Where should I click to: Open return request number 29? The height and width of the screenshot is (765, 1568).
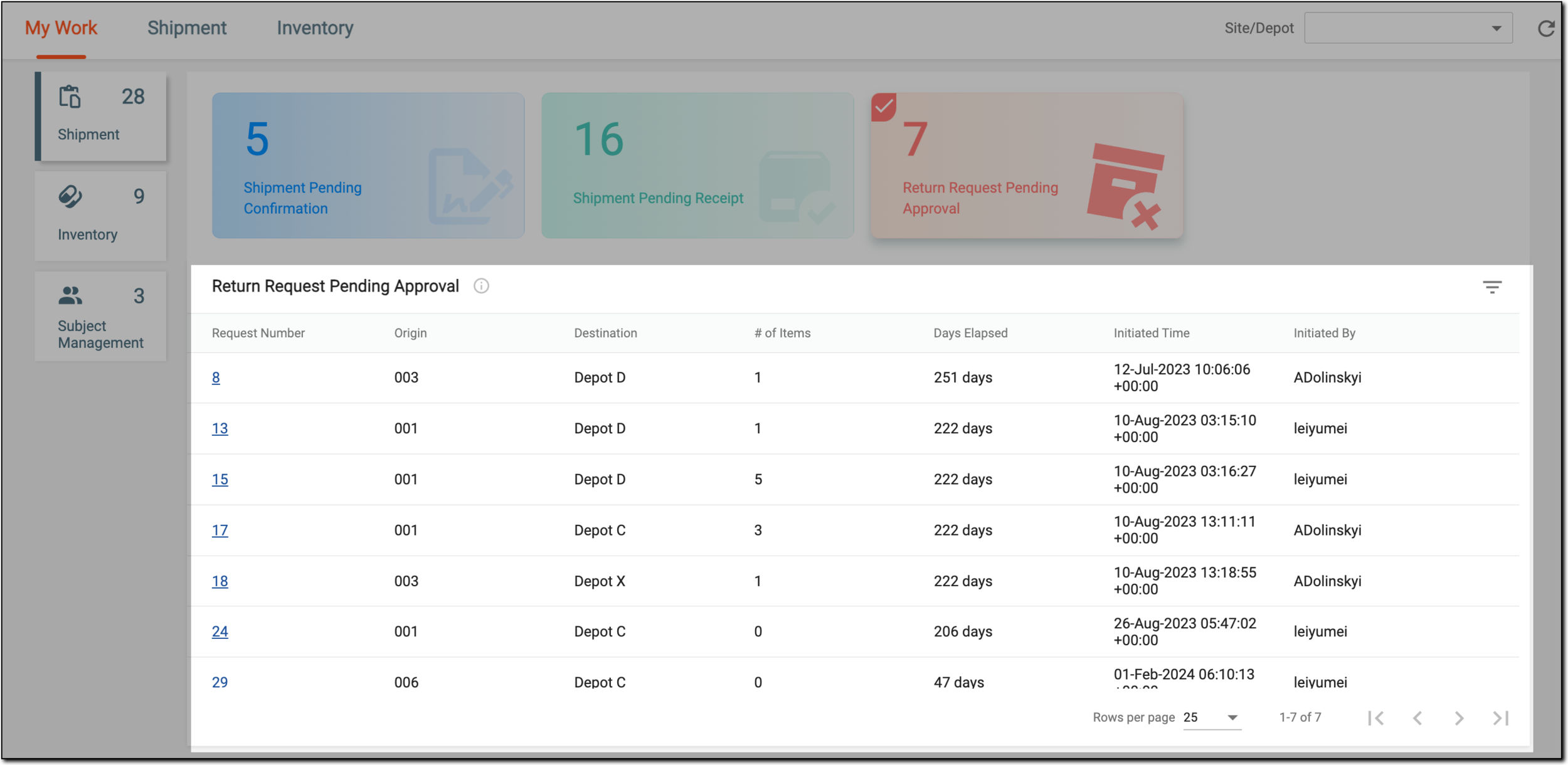[x=220, y=682]
